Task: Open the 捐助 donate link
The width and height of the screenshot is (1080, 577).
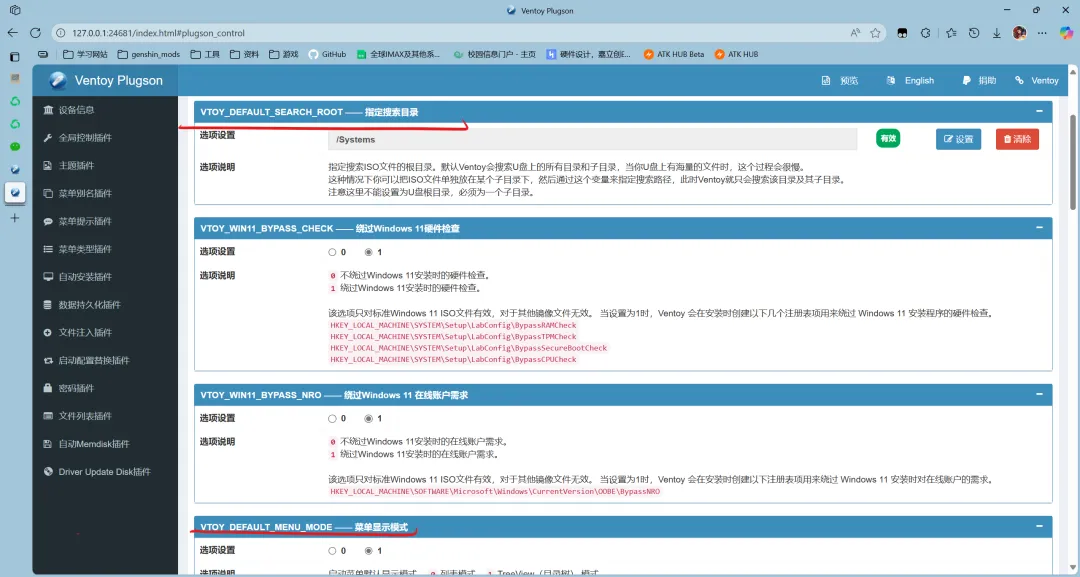Action: coord(979,81)
